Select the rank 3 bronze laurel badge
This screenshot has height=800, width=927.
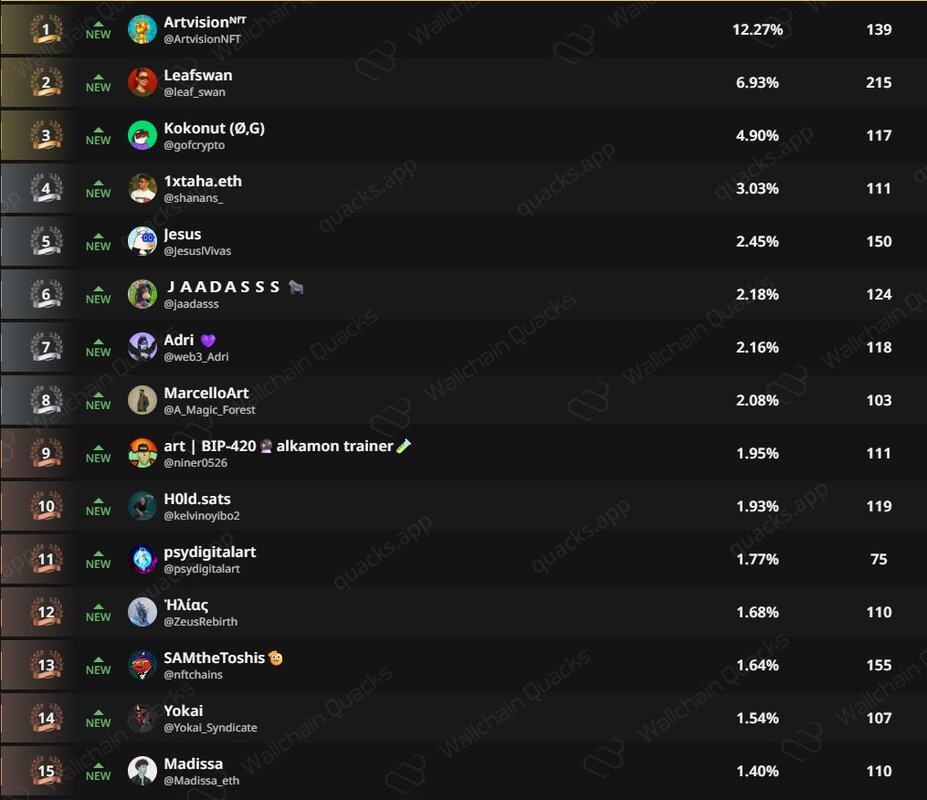click(46, 135)
